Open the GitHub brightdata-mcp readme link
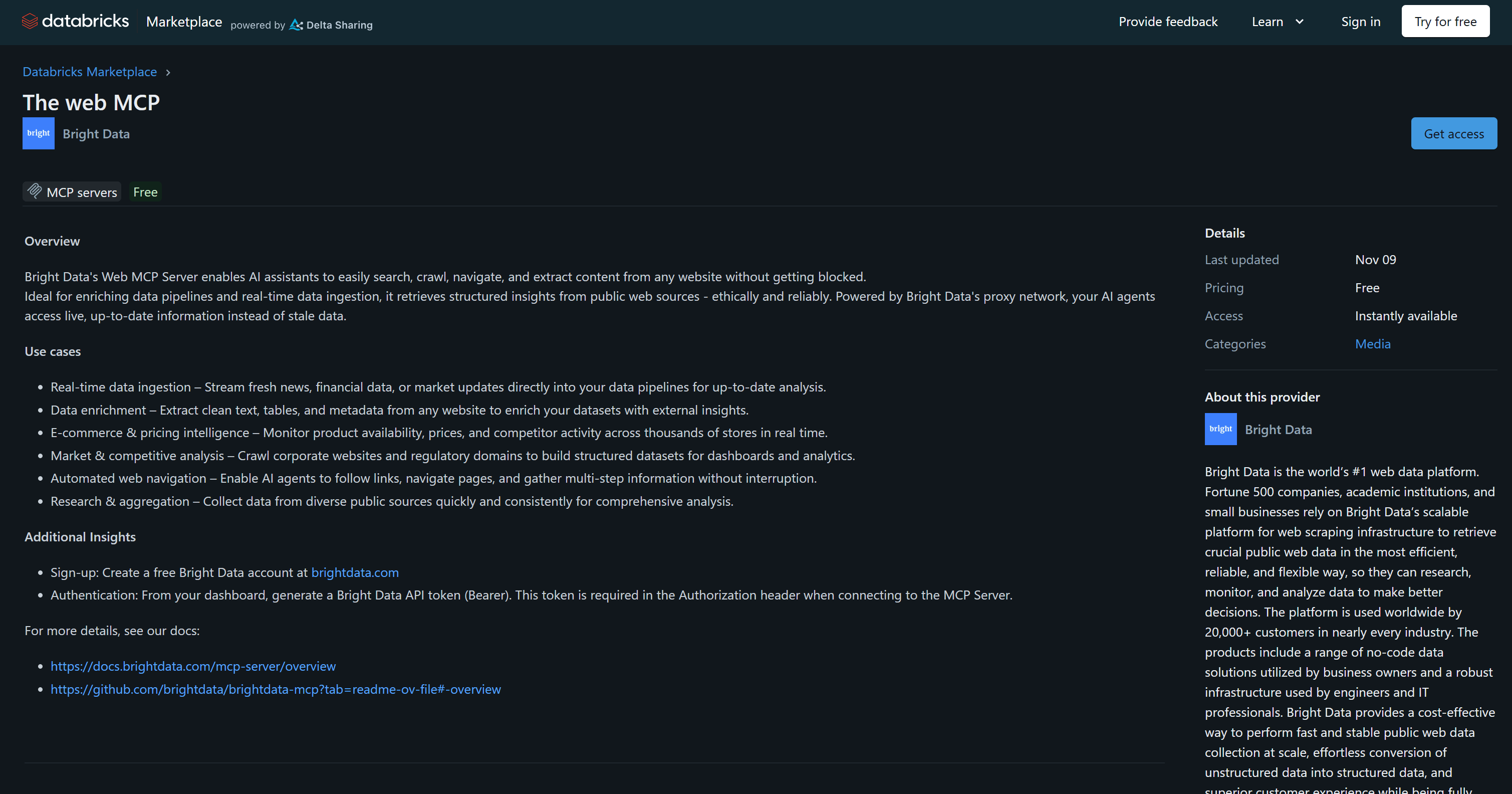Viewport: 1512px width, 794px height. [276, 689]
